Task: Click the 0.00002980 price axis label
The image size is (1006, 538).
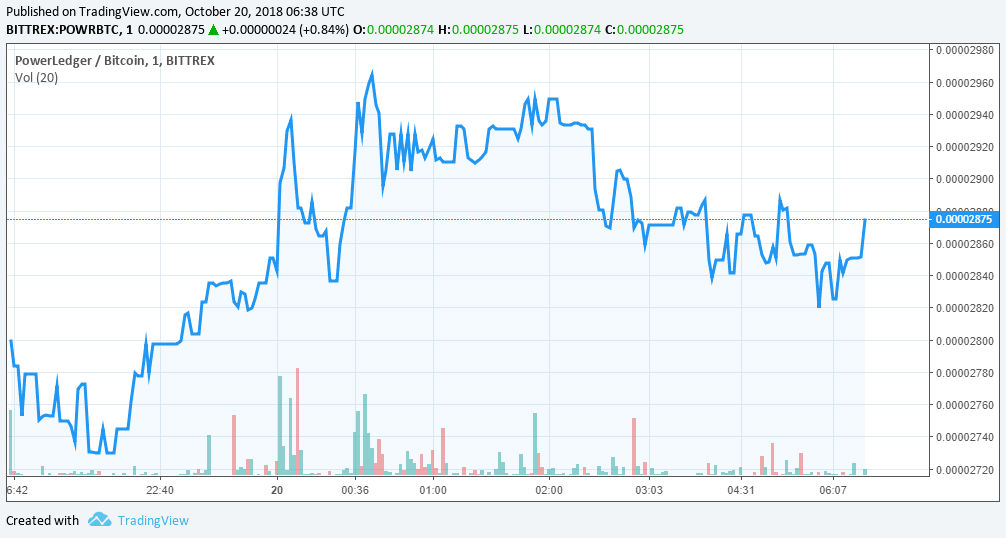Action: click(964, 50)
